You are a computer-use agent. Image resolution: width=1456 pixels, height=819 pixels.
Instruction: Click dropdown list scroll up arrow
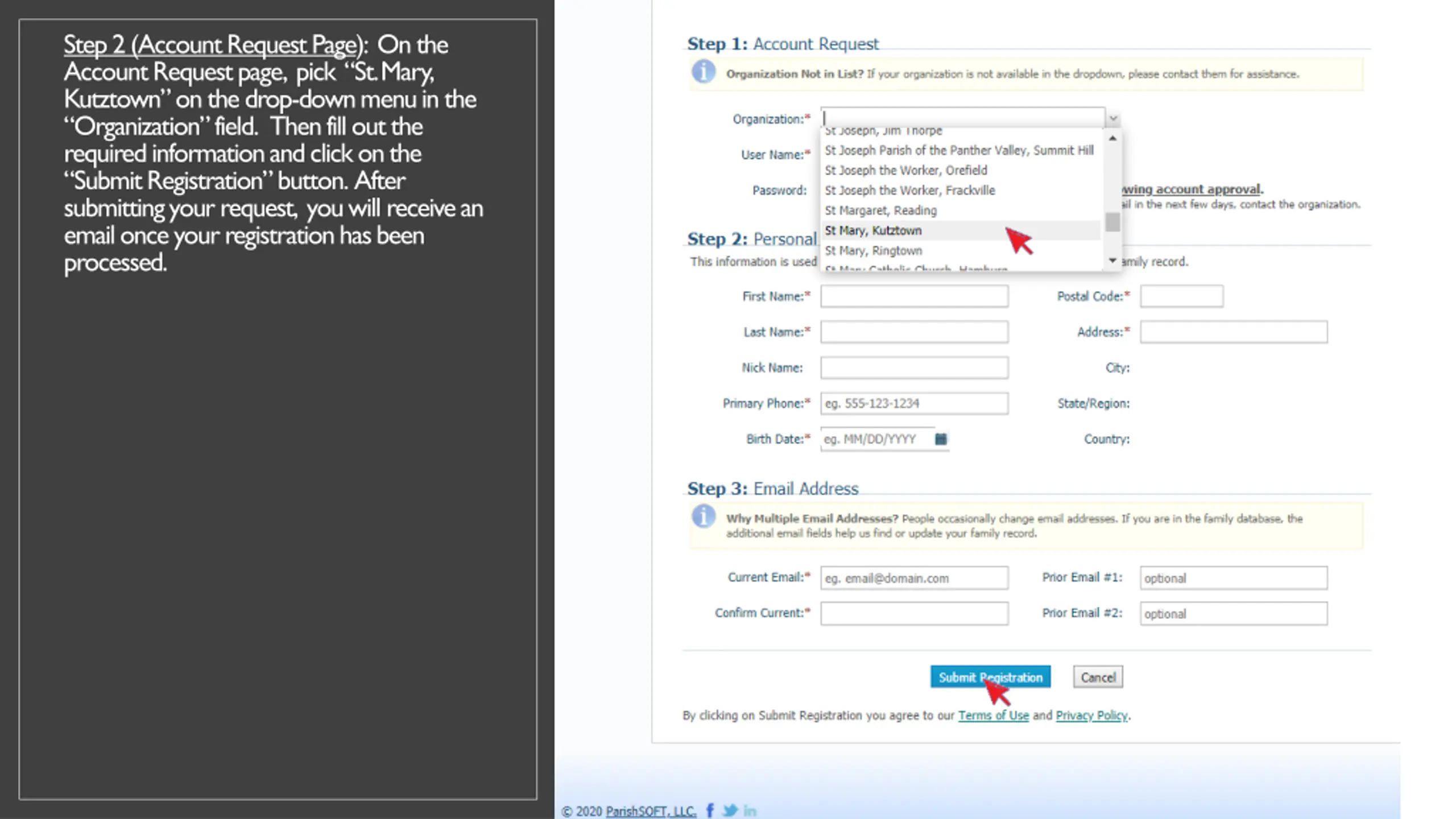click(1112, 138)
